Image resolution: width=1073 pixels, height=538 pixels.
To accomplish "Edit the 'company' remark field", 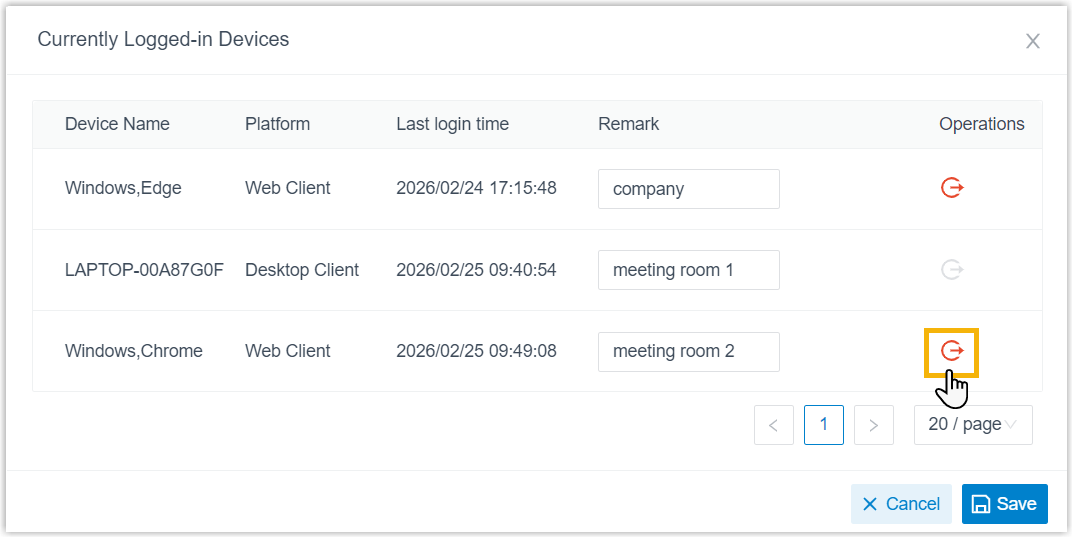I will click(x=688, y=189).
